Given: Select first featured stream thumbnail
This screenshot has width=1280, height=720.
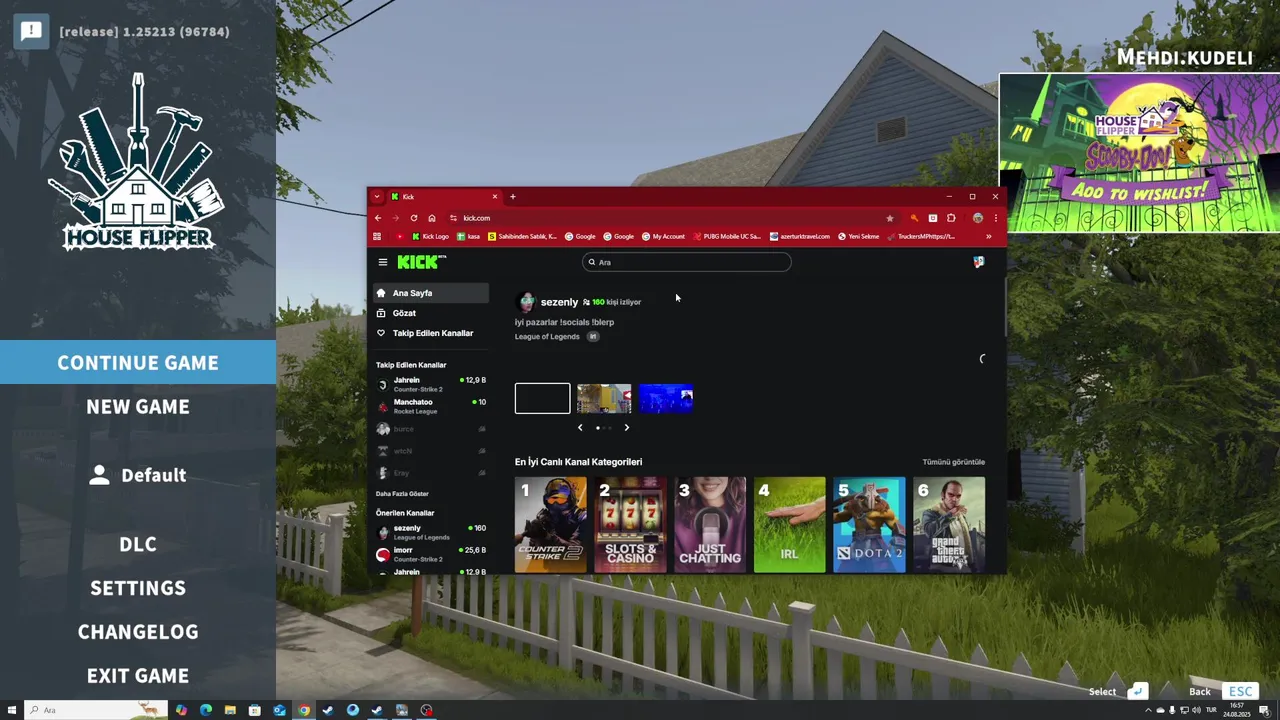Looking at the screenshot, I should (x=543, y=398).
